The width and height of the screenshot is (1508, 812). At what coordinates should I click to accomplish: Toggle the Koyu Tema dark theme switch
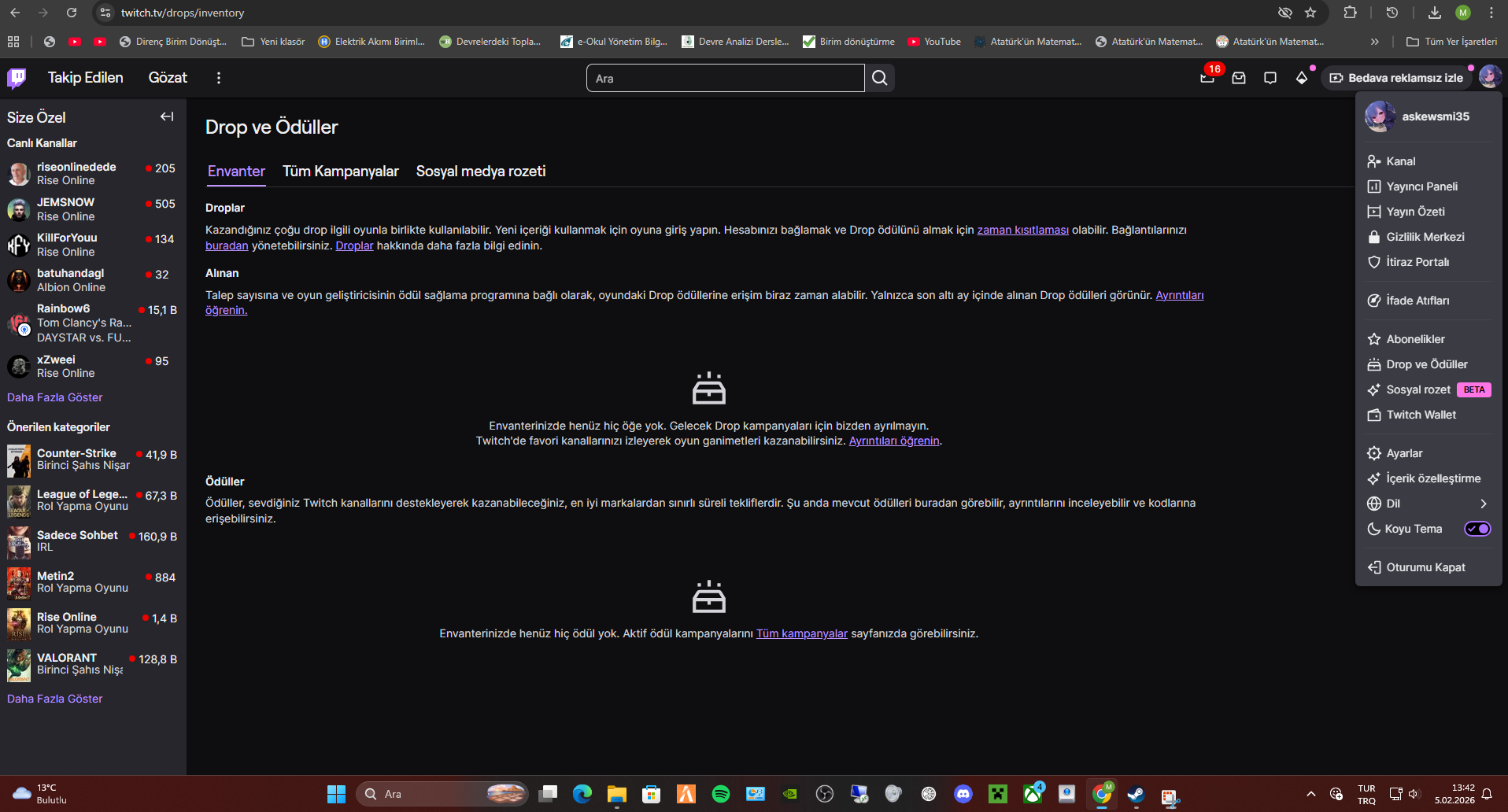pyautogui.click(x=1477, y=529)
